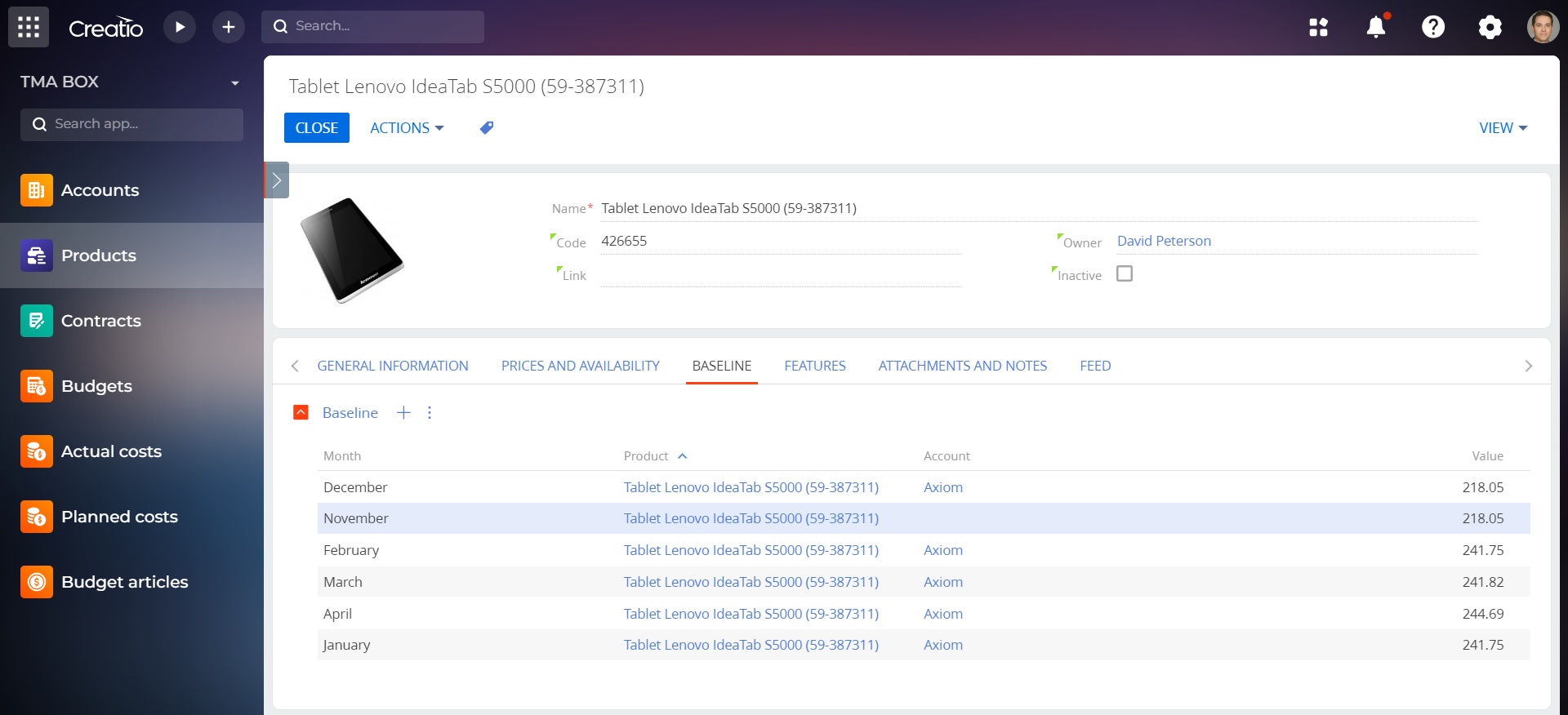The width and height of the screenshot is (1568, 715).
Task: Sort by the Product column header
Action: 646,456
